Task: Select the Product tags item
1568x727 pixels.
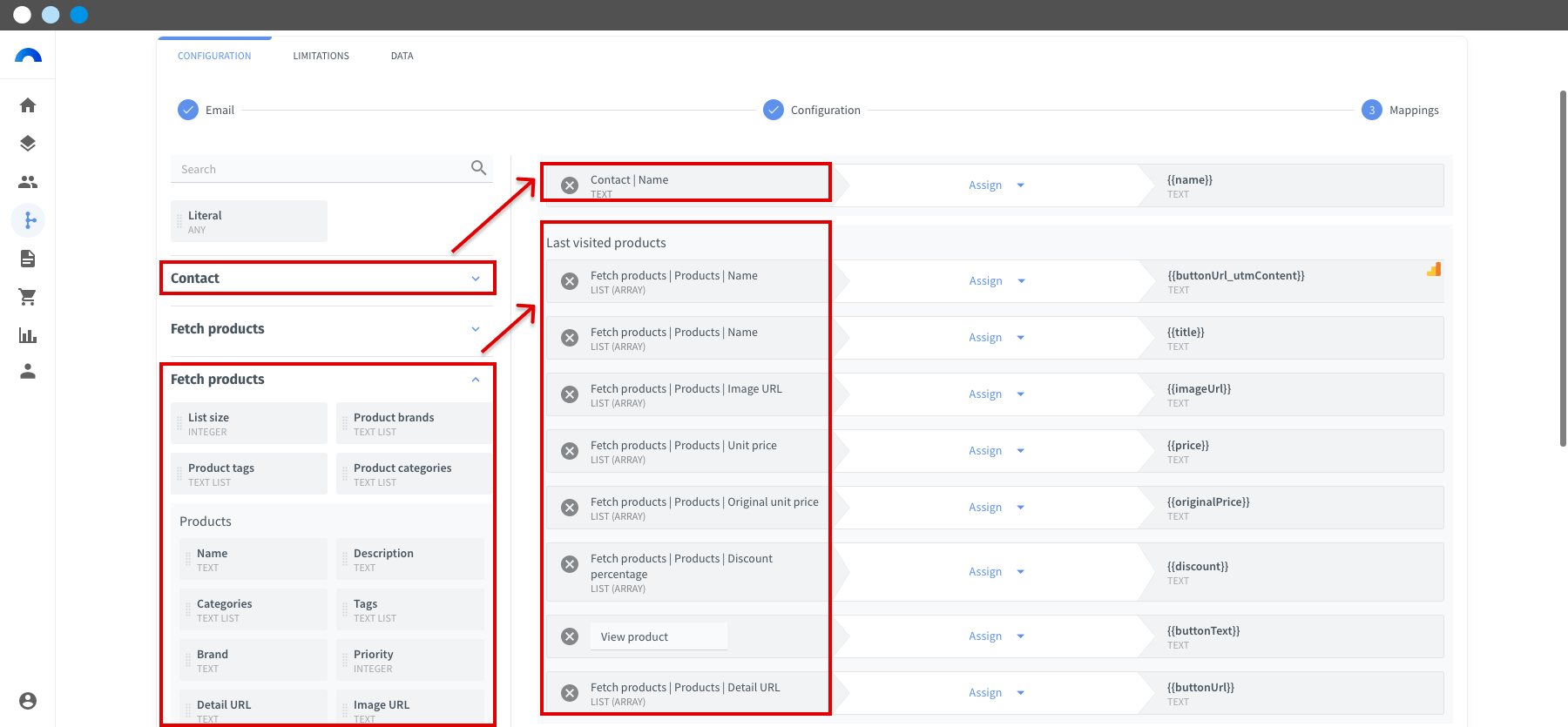Action: 249,474
